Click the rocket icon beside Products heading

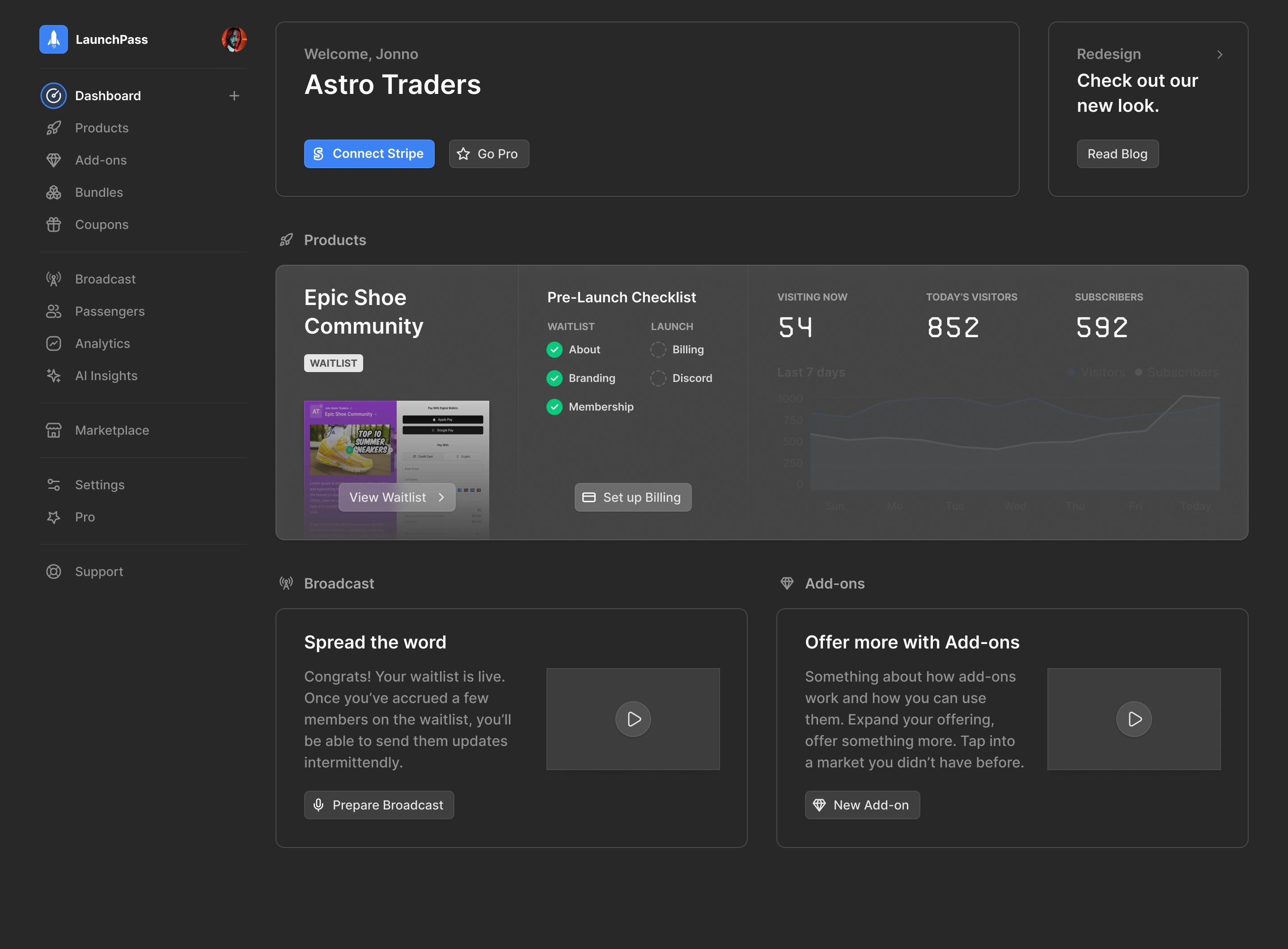(286, 240)
